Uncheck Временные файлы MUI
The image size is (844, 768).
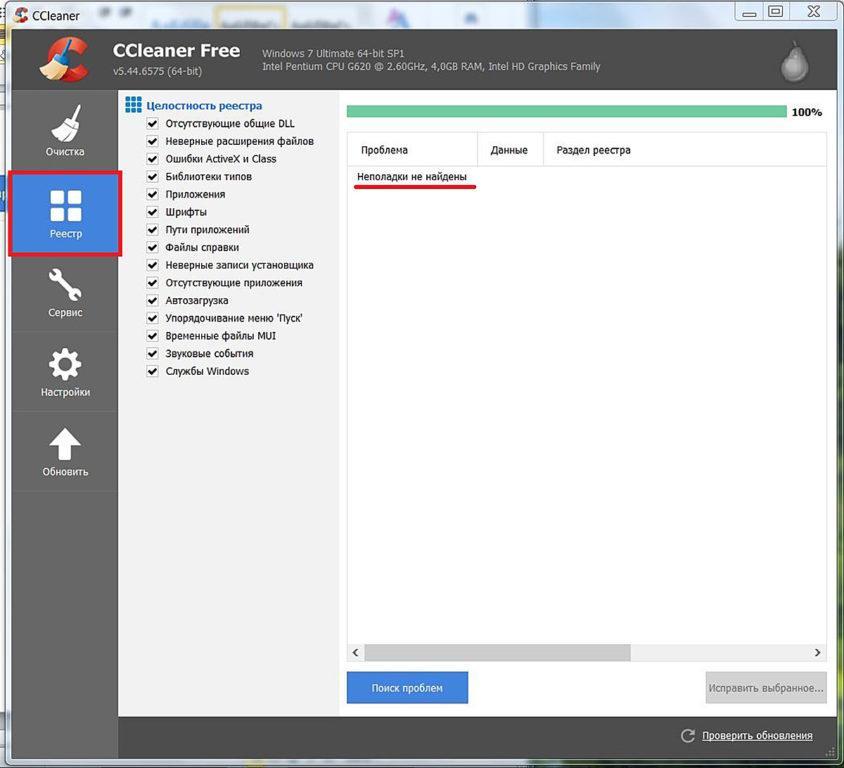[x=152, y=336]
